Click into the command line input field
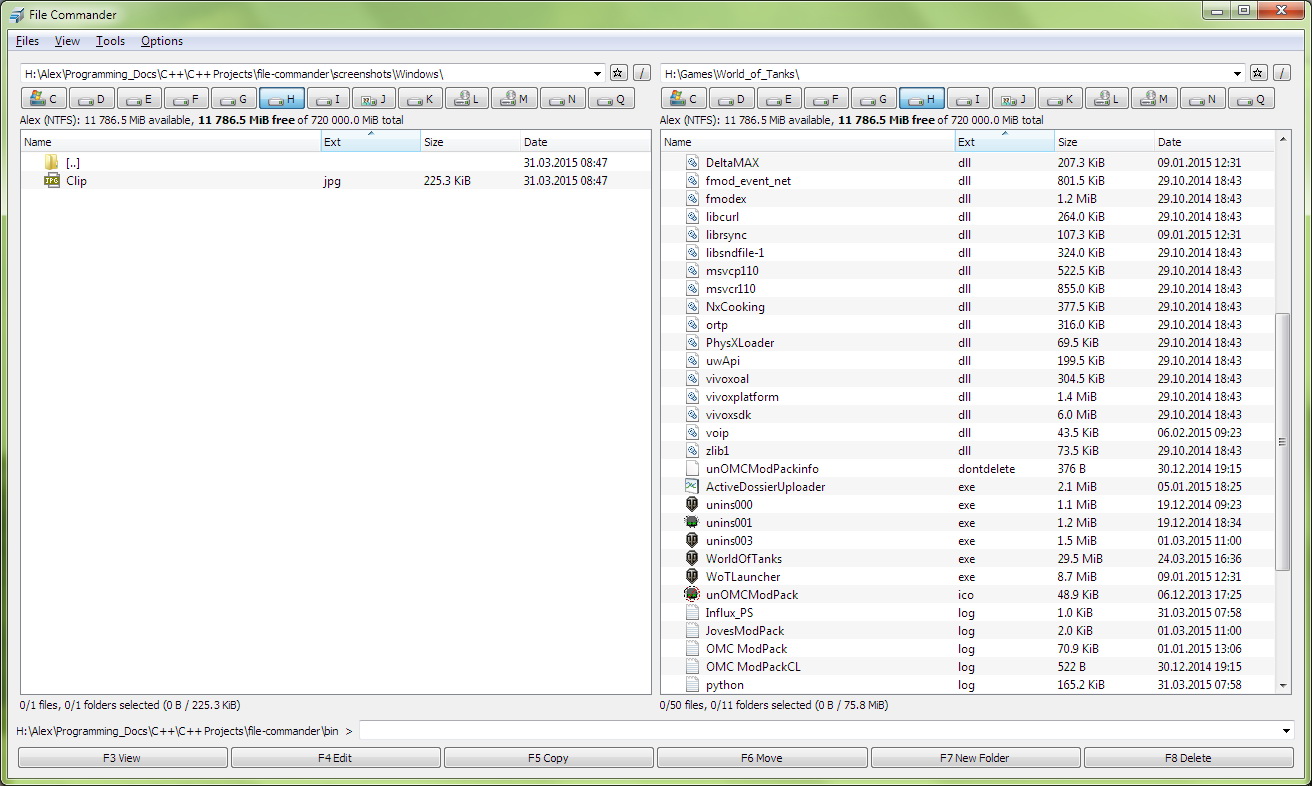 click(818, 731)
